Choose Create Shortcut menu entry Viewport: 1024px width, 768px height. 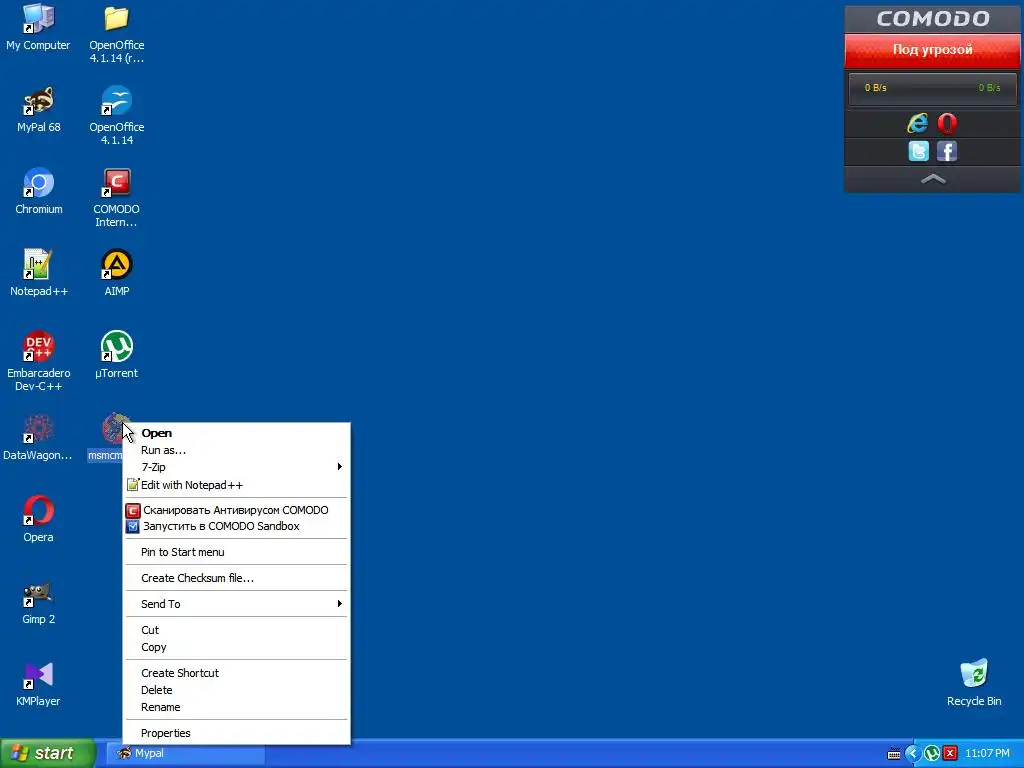pos(236,673)
